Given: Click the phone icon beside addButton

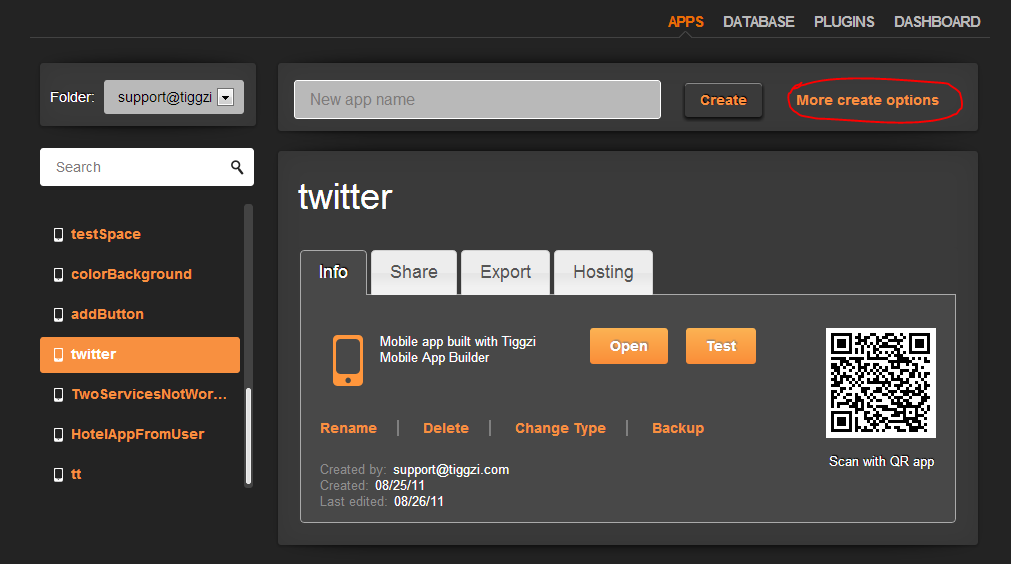Looking at the screenshot, I should point(58,314).
